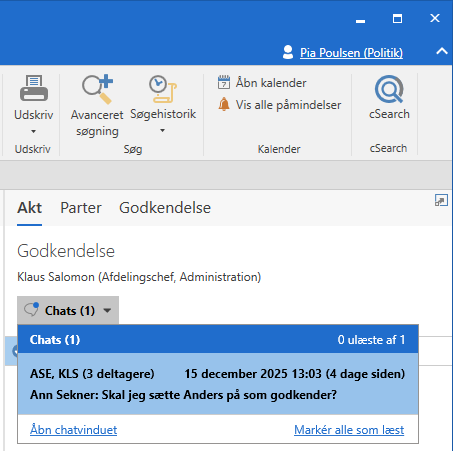Click Ann Sekner's chat message text
Image resolution: width=453 pixels, height=451 pixels.
pyautogui.click(x=183, y=395)
